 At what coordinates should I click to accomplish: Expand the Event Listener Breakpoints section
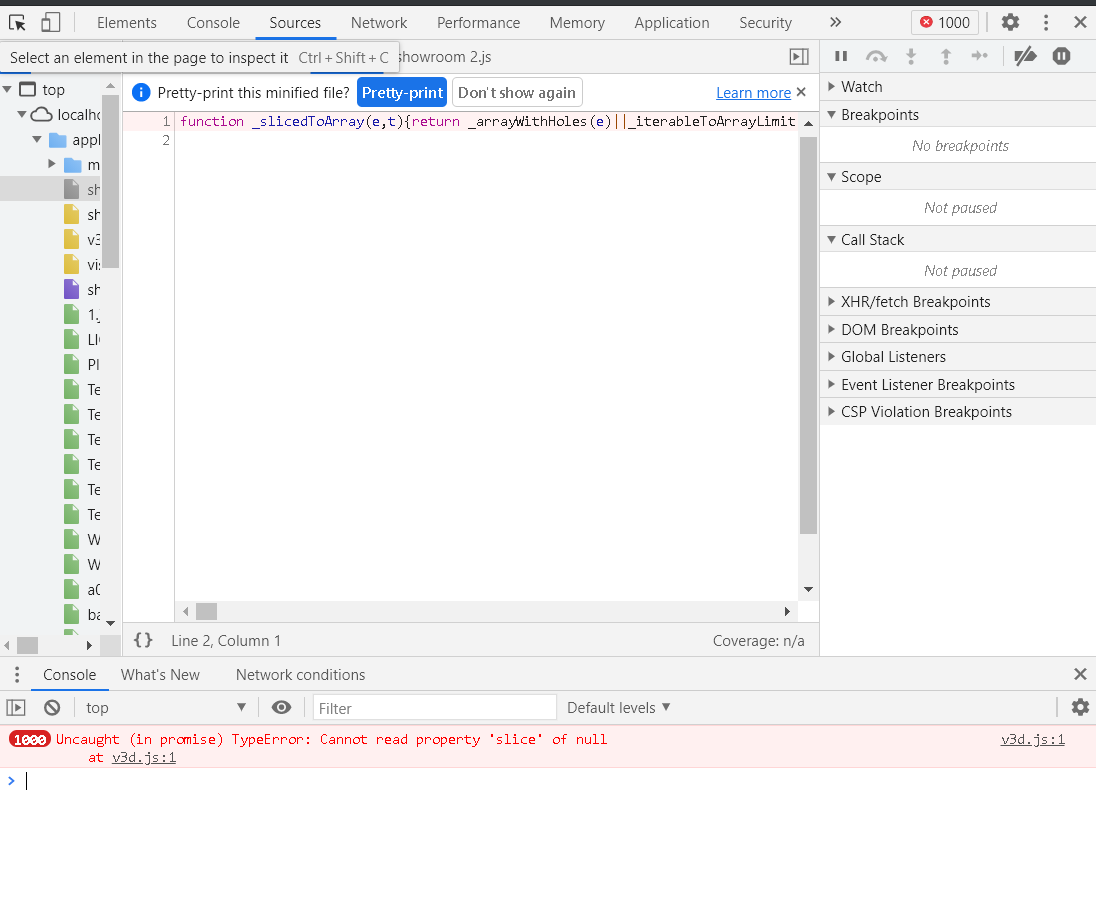[x=927, y=384]
